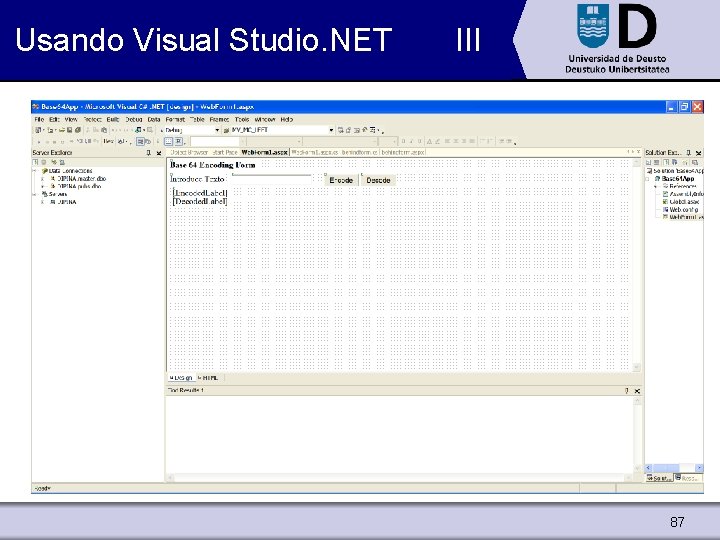Select the Base 64 Encoding Form heading
Image resolution: width=720 pixels, height=540 pixels.
[213, 165]
